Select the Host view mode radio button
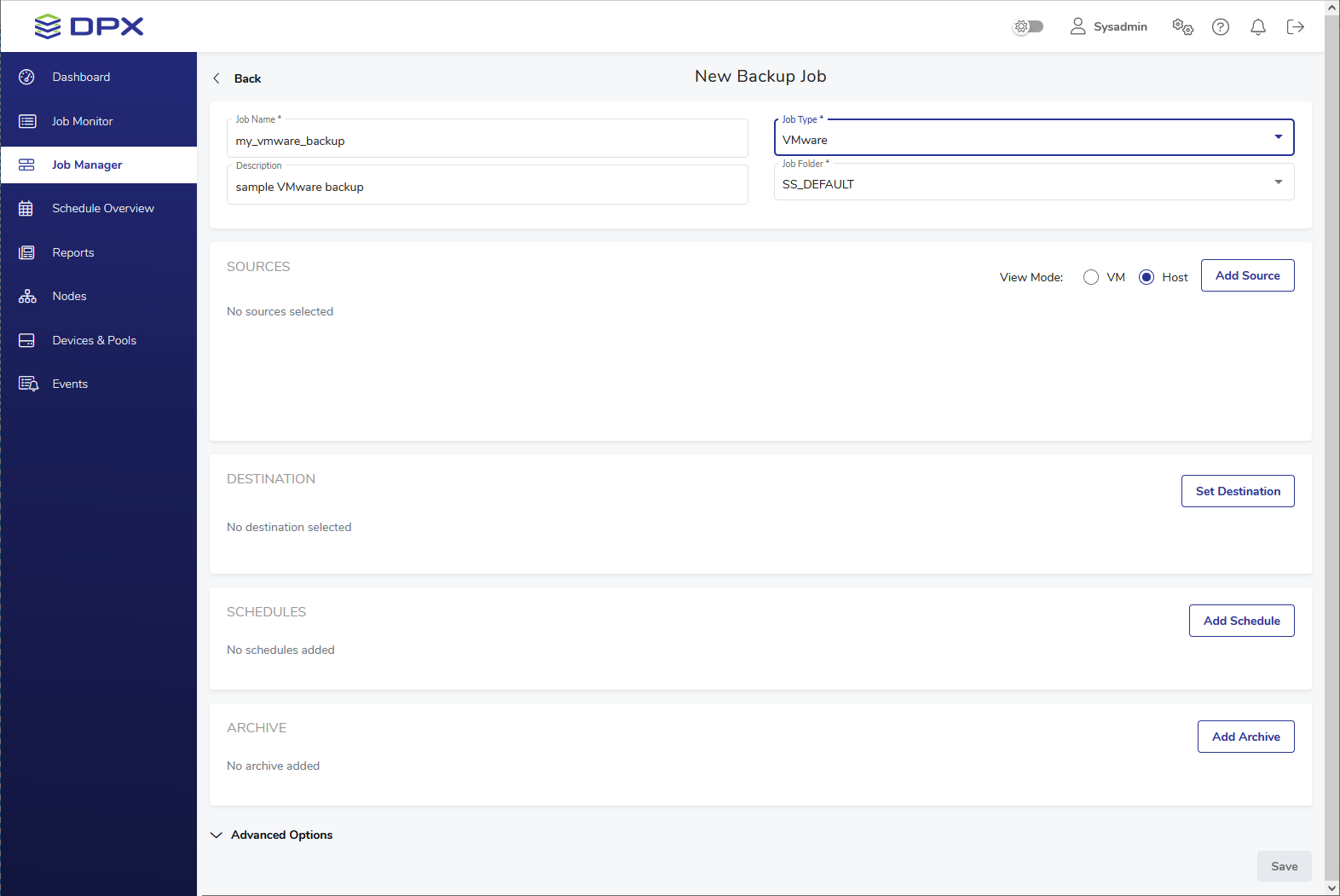 [x=1147, y=277]
